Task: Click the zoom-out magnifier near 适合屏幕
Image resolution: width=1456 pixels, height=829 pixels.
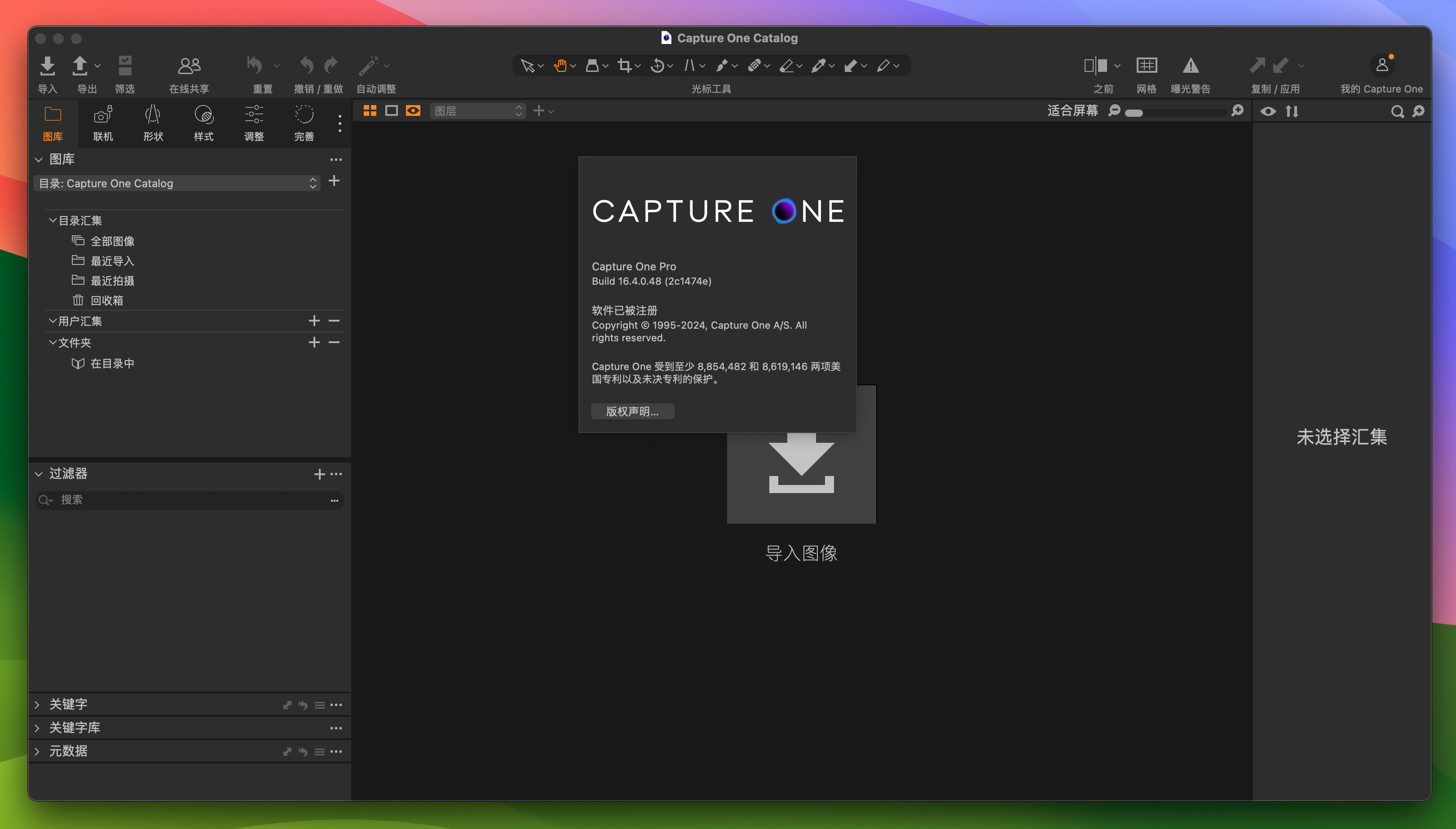Action: coord(1114,110)
